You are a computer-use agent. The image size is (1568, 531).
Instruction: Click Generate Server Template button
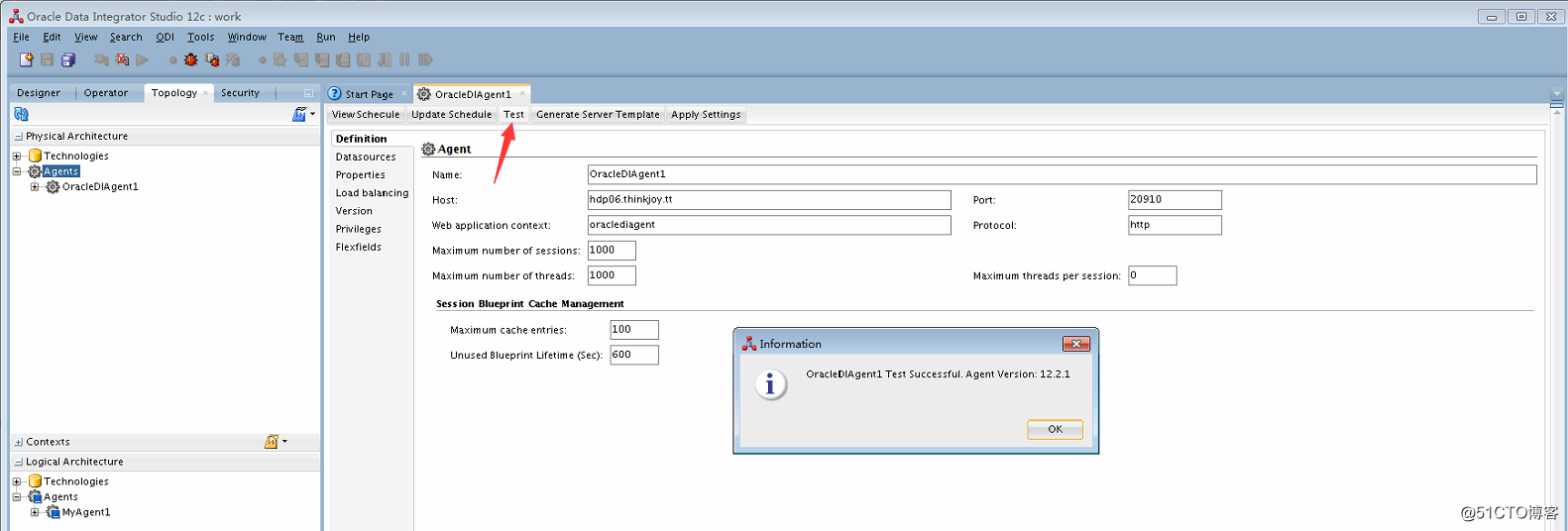(598, 115)
